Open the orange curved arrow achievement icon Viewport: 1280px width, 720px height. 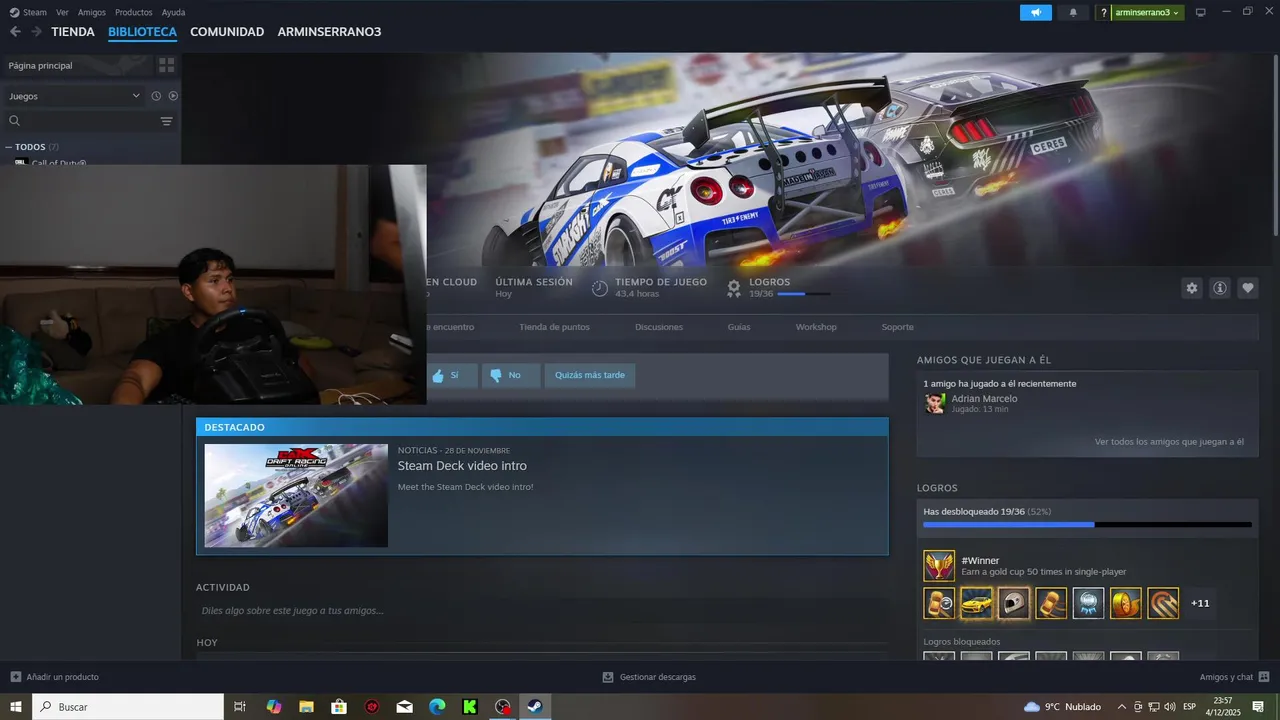pyautogui.click(x=1163, y=603)
